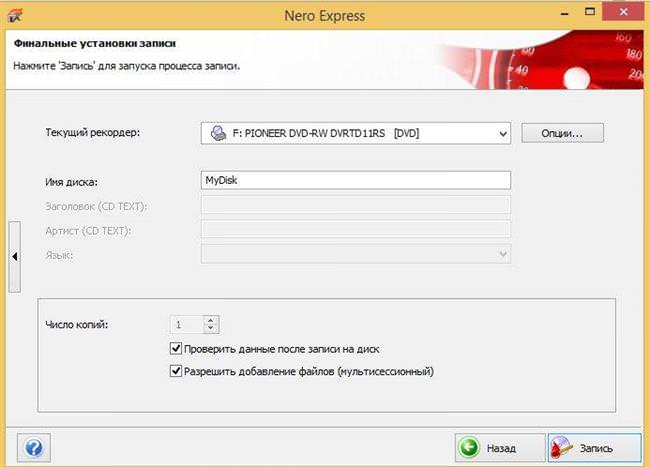Screen dimensions: 650x467
Task: Click the 'Артист (CD TEXT)' input field
Action: tap(356, 229)
